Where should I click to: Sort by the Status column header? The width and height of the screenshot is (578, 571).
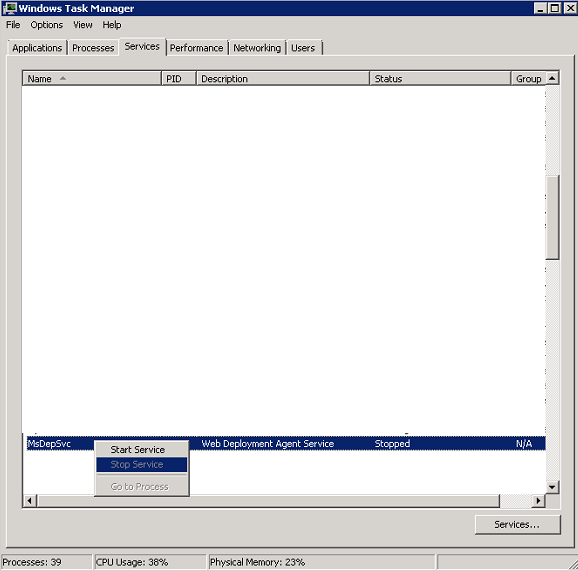click(x=440, y=79)
